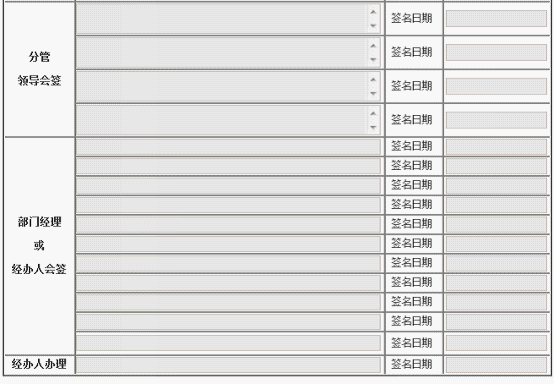Click last 部门经理或经办人会签 signature field
This screenshot has height=384, width=554.
click(228, 343)
